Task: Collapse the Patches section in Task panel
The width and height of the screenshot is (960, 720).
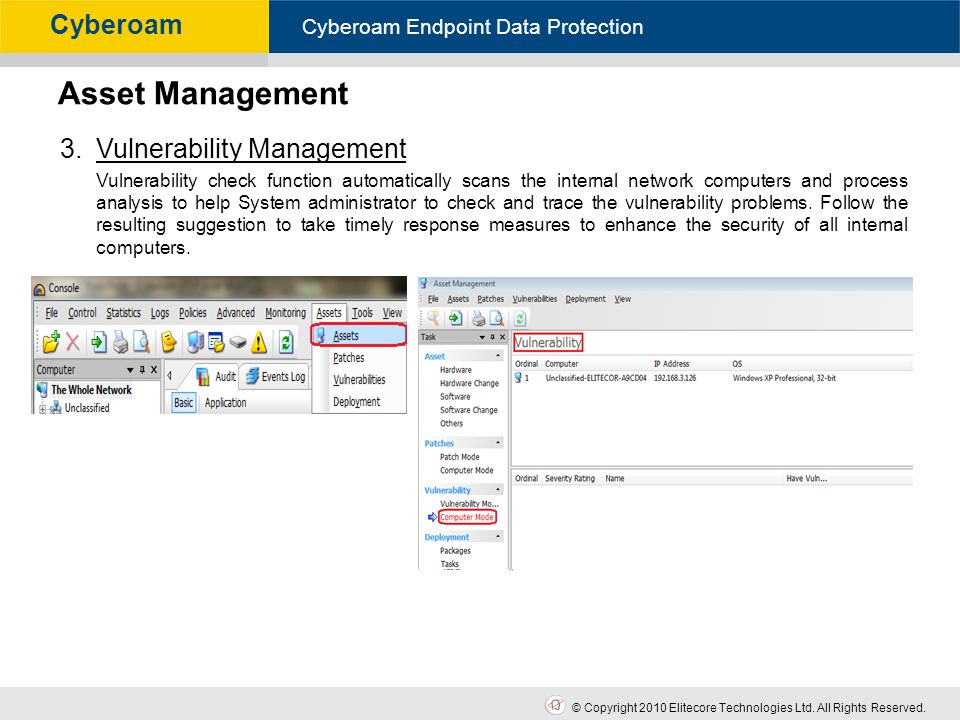Action: click(x=498, y=442)
